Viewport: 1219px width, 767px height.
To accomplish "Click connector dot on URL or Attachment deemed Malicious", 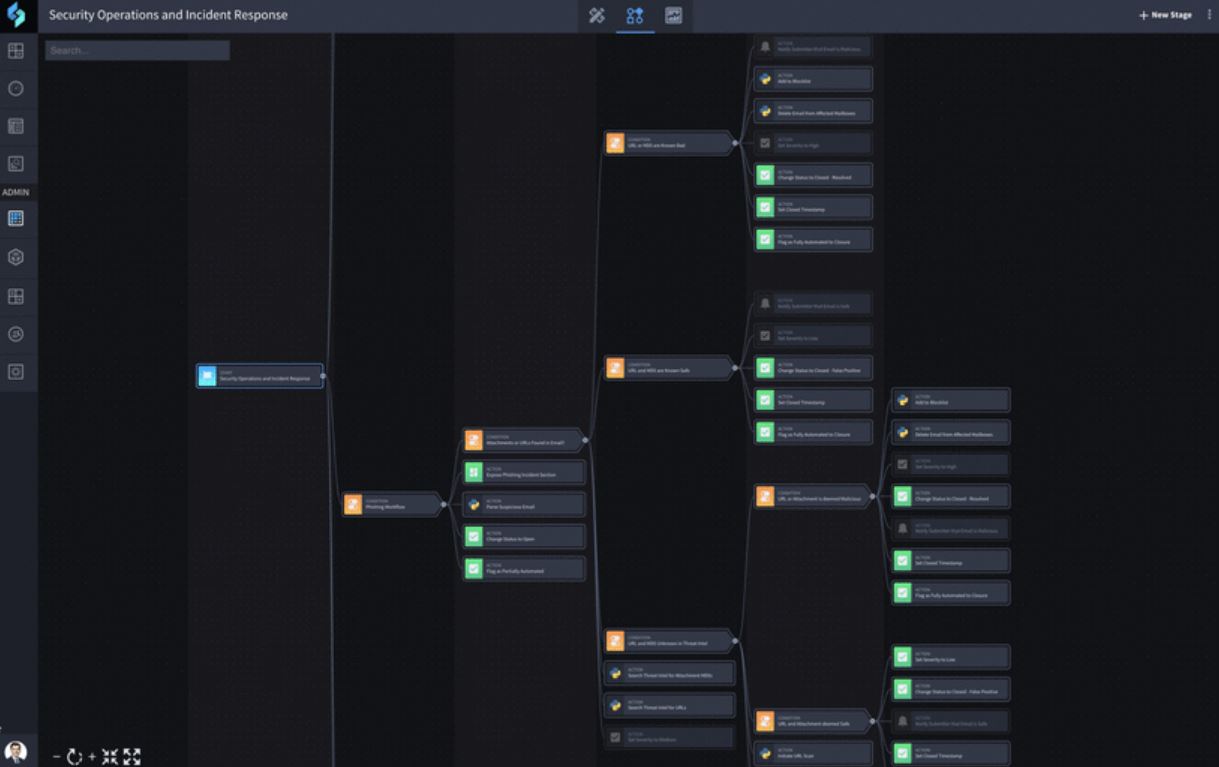I will click(x=873, y=496).
